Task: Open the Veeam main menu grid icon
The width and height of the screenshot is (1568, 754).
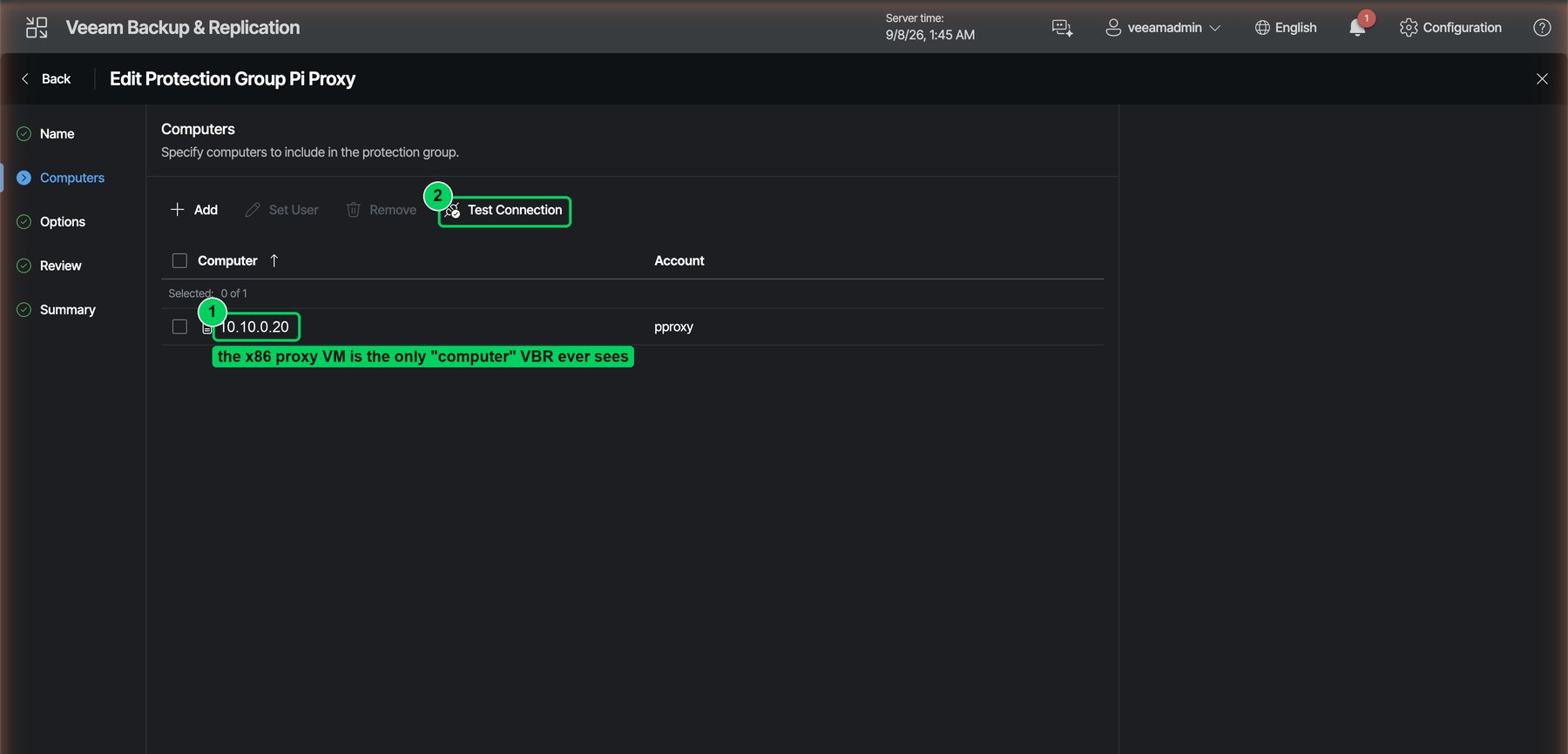Action: click(x=37, y=28)
